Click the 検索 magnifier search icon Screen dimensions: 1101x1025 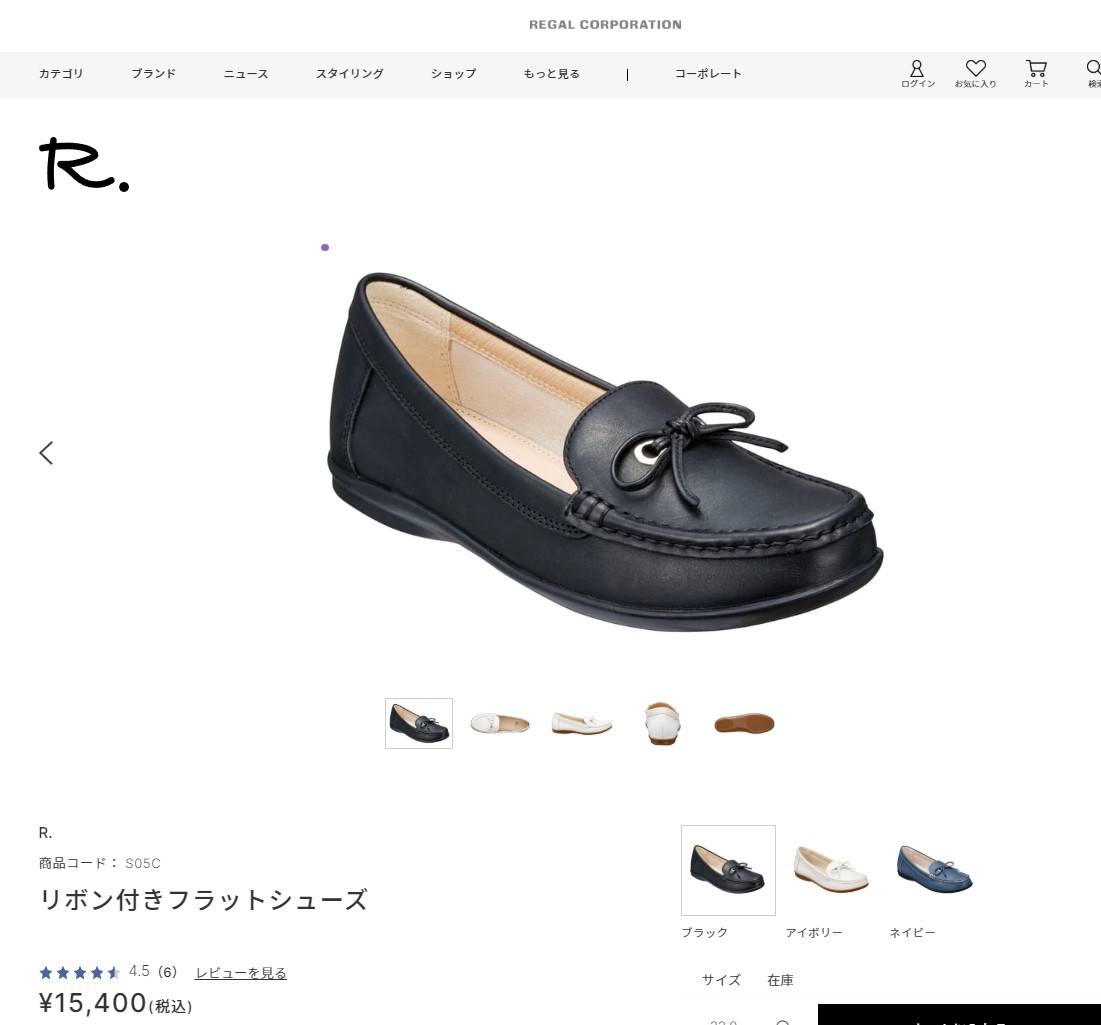1093,70
